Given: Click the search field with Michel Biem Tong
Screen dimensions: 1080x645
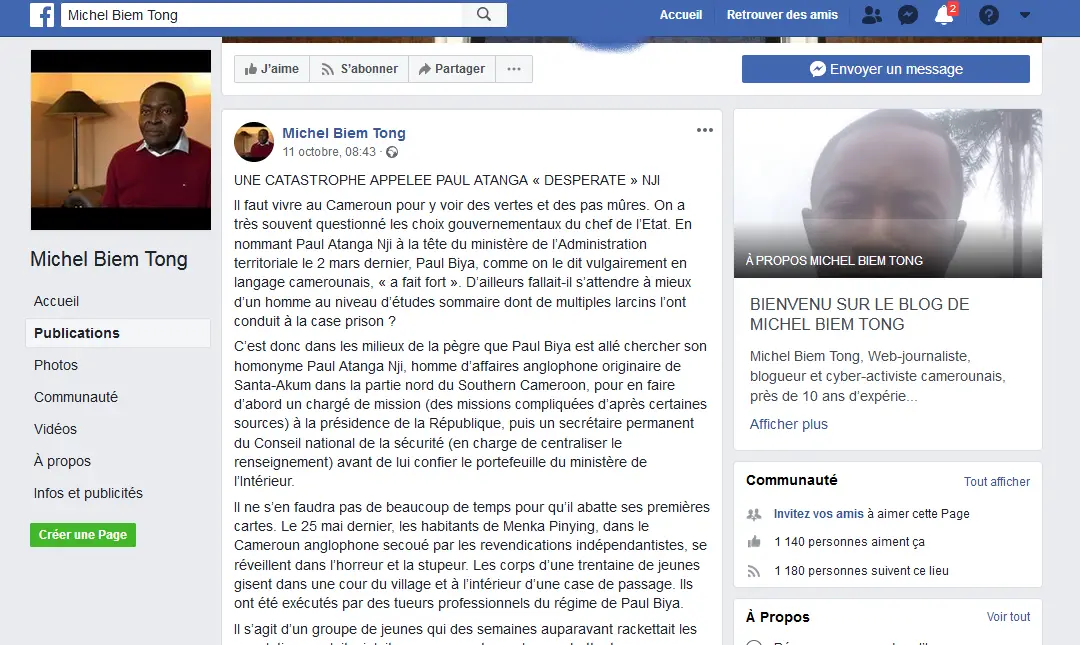Looking at the screenshot, I should point(262,15).
